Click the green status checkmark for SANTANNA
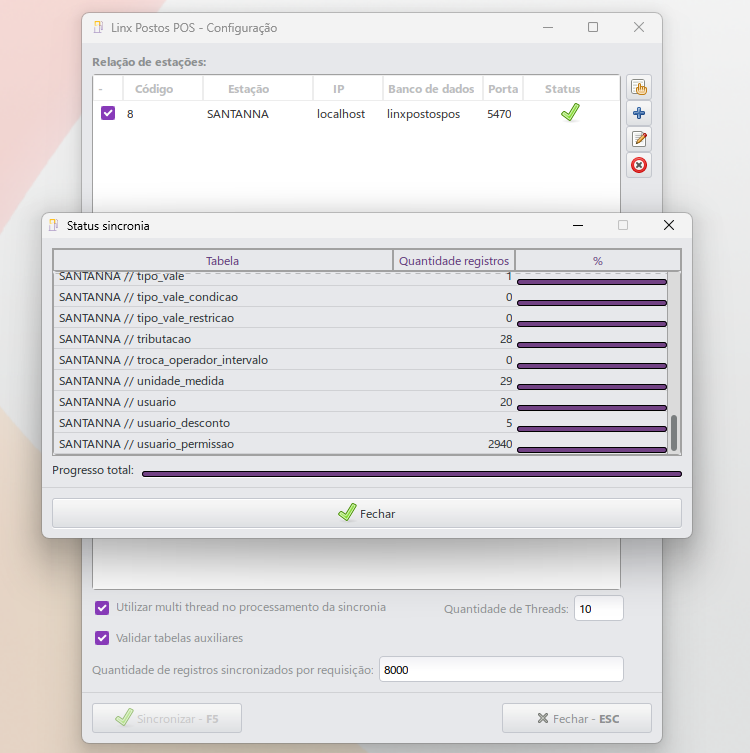Image resolution: width=750 pixels, height=753 pixels. (x=570, y=113)
